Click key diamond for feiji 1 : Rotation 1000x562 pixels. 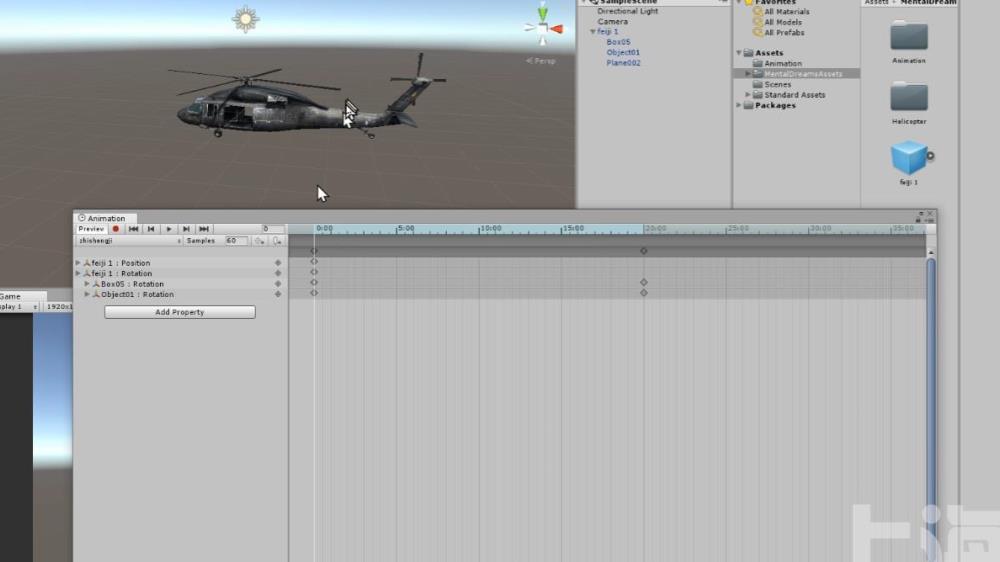coord(278,273)
